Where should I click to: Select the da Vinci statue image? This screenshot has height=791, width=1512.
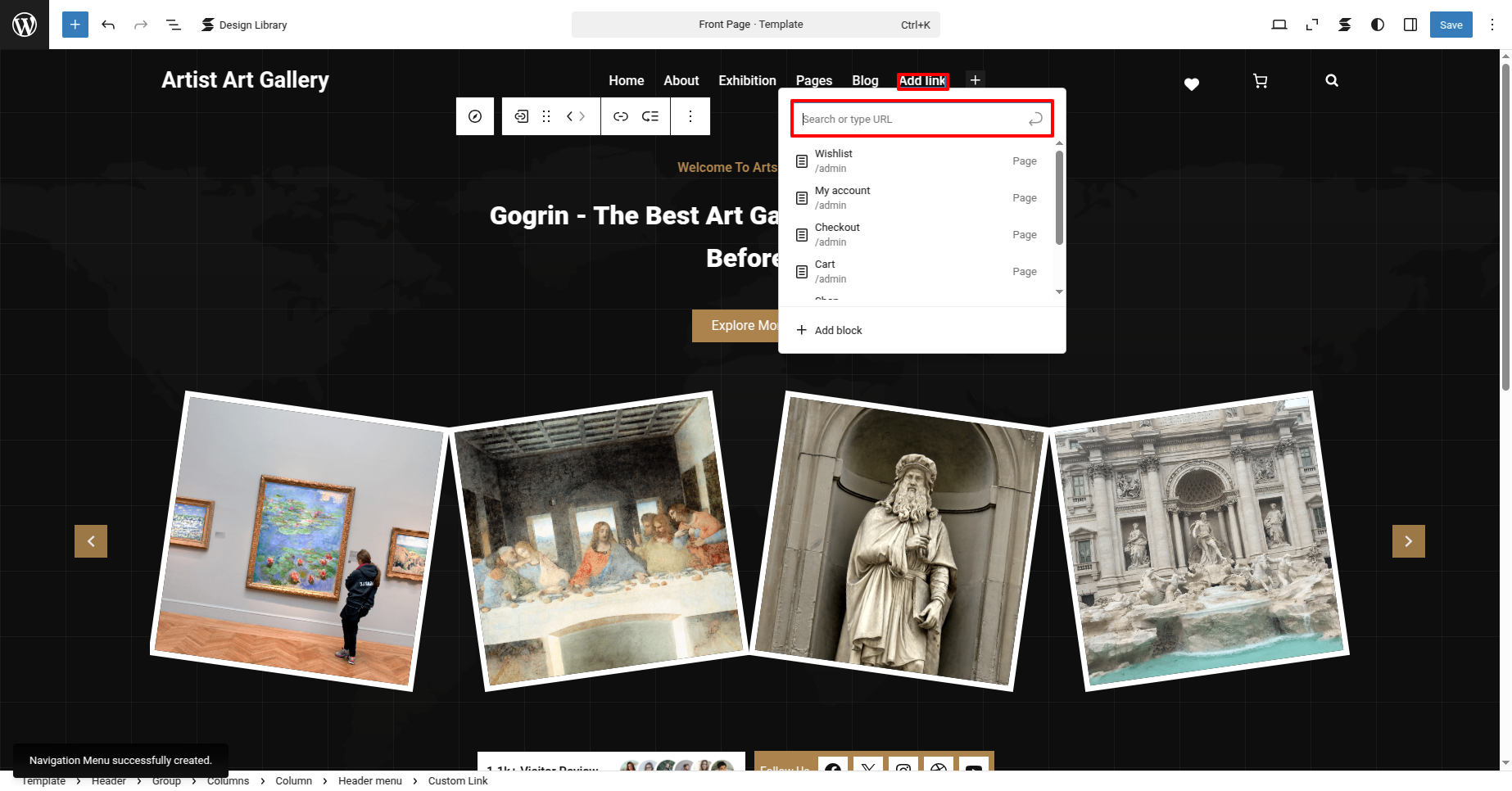pyautogui.click(x=899, y=541)
